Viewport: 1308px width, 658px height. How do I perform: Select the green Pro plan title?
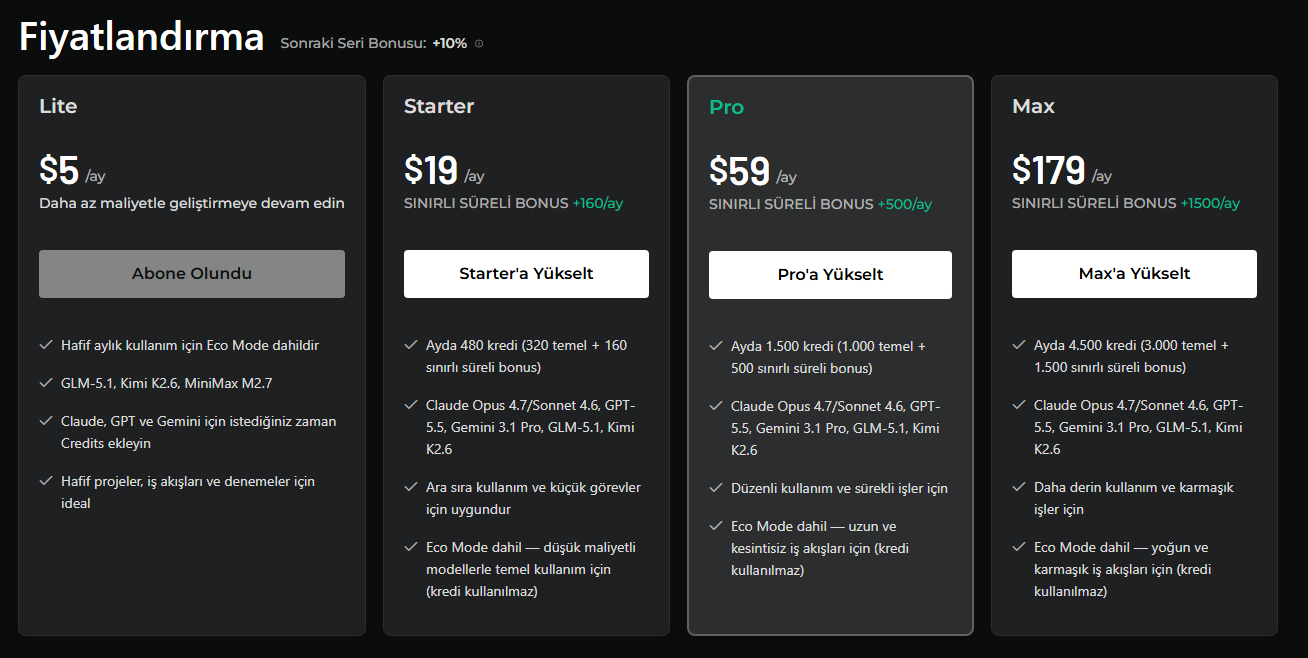pyautogui.click(x=727, y=107)
